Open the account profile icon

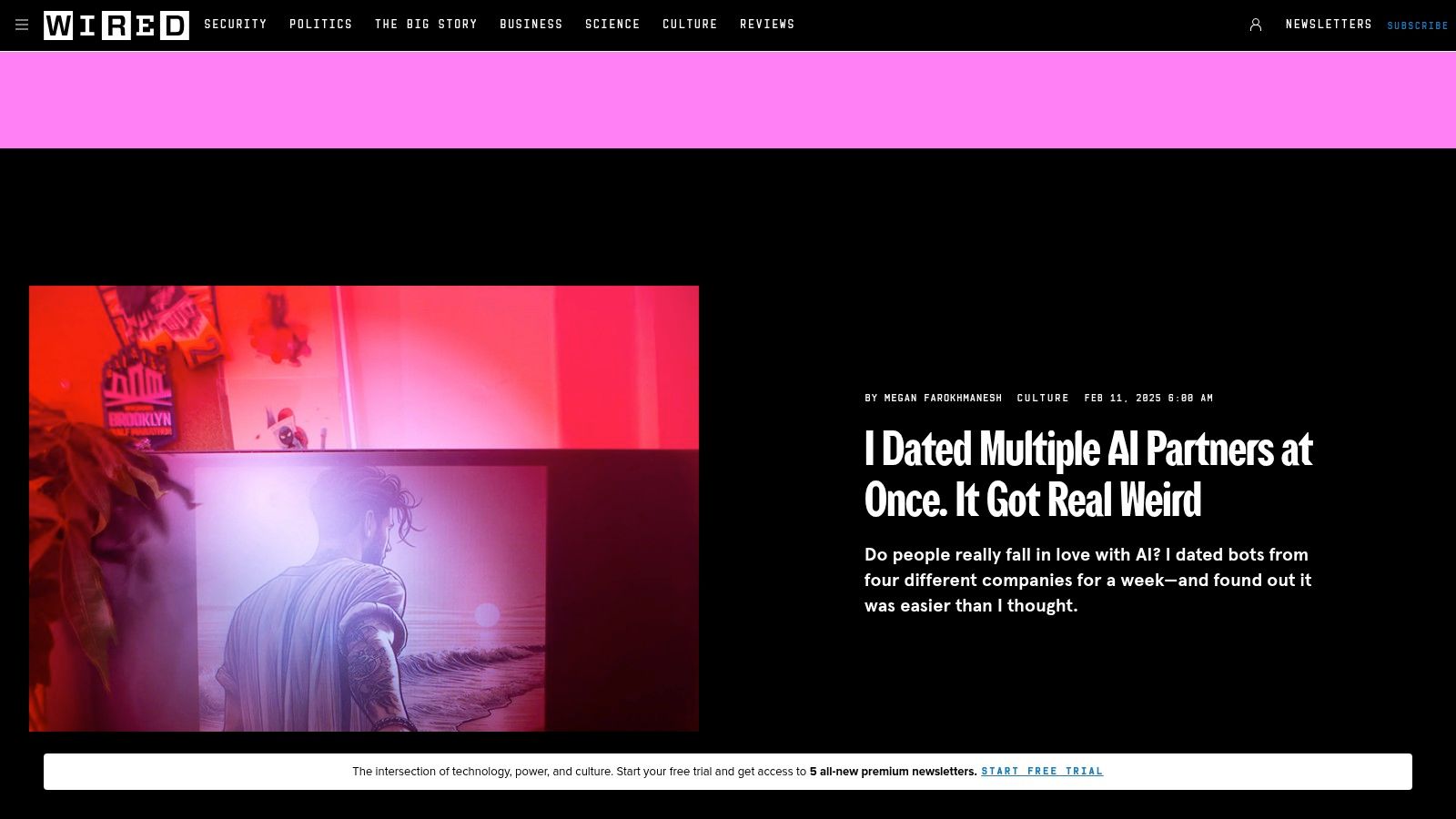point(1256,25)
